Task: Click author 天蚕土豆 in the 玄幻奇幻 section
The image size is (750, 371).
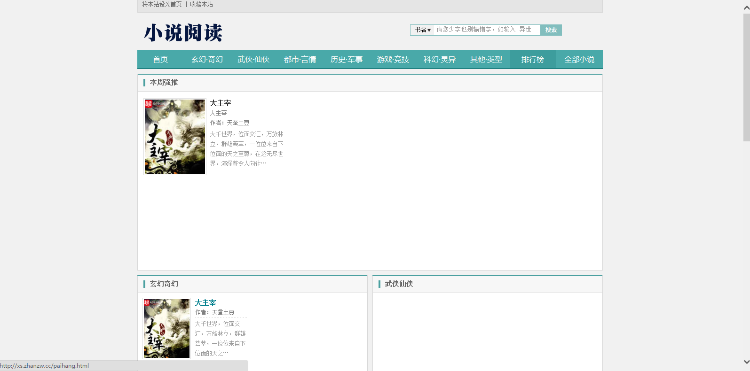Action: 223,312
